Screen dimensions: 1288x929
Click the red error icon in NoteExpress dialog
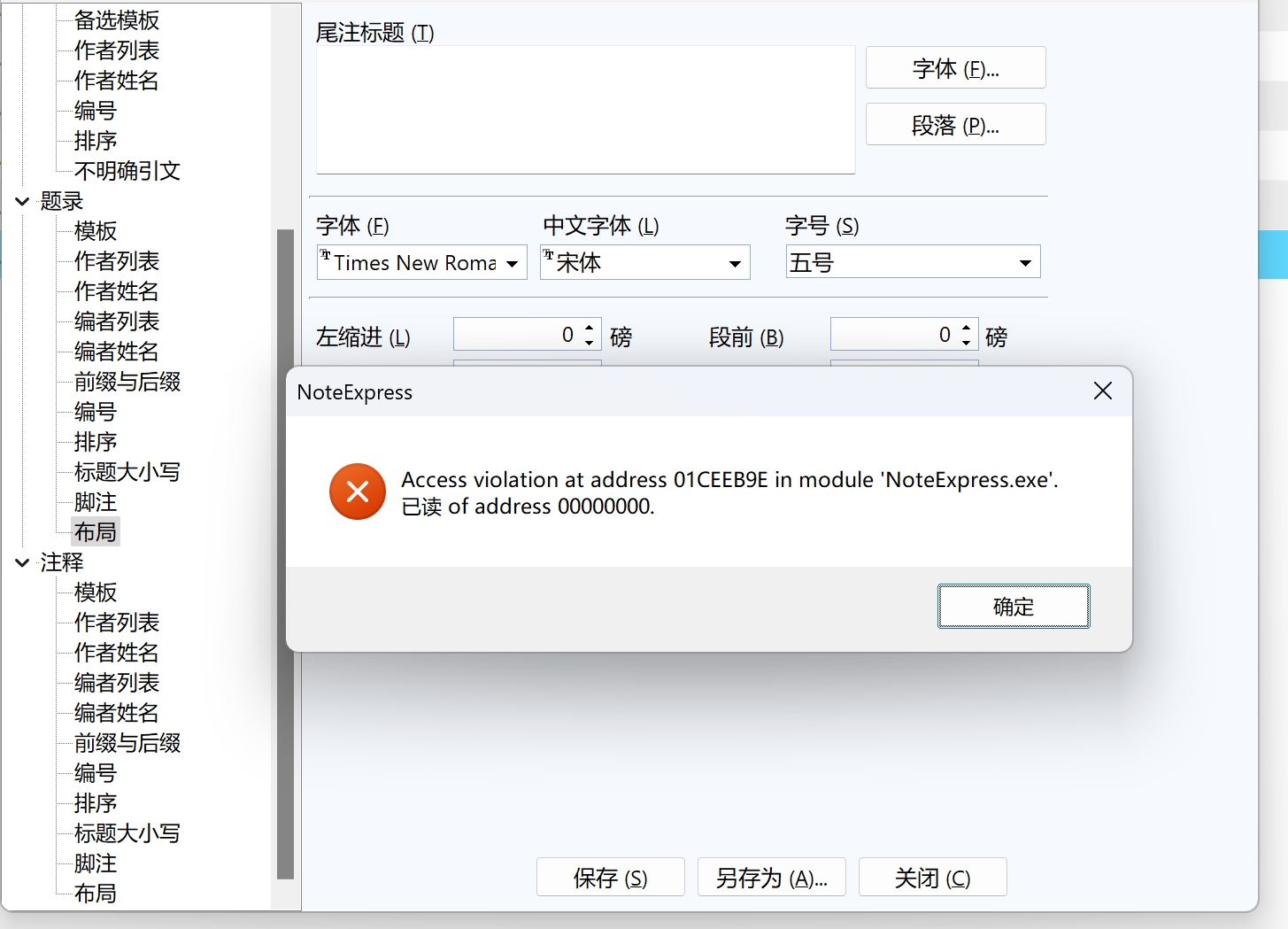pyautogui.click(x=358, y=492)
